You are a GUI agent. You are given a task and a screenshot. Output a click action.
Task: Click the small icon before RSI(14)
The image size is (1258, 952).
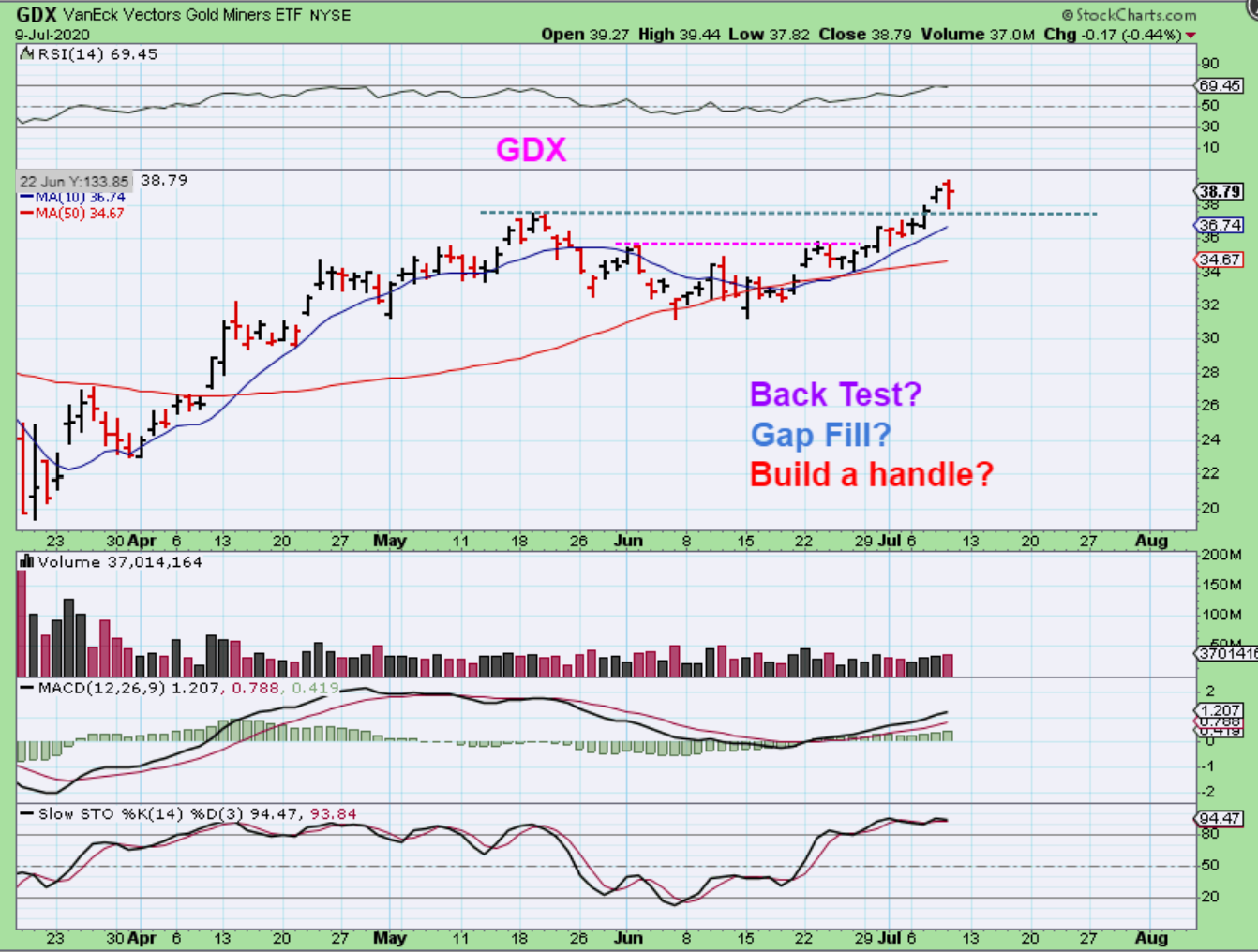tap(27, 54)
